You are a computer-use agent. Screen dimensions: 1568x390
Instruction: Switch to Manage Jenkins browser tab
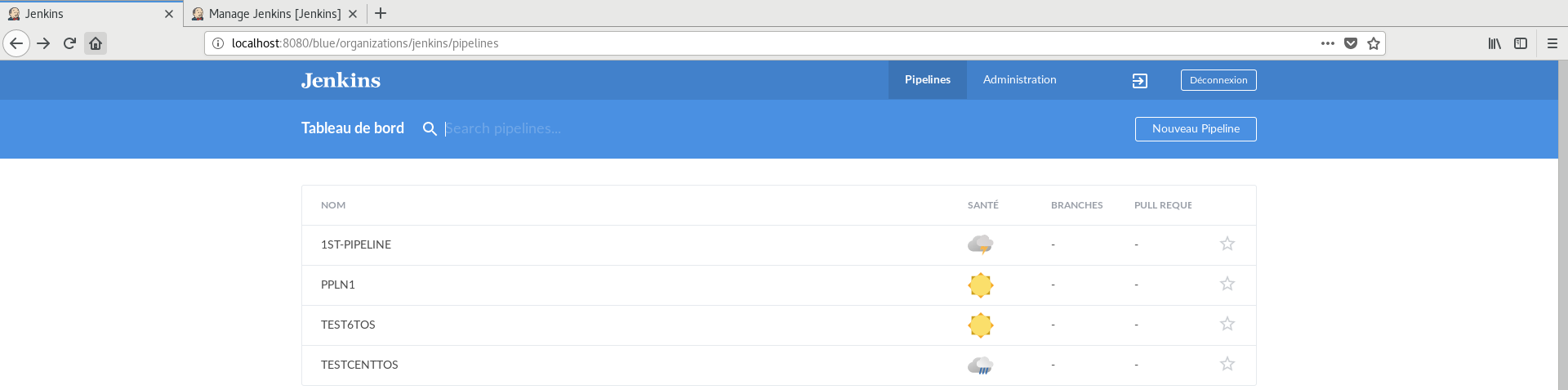[274, 14]
